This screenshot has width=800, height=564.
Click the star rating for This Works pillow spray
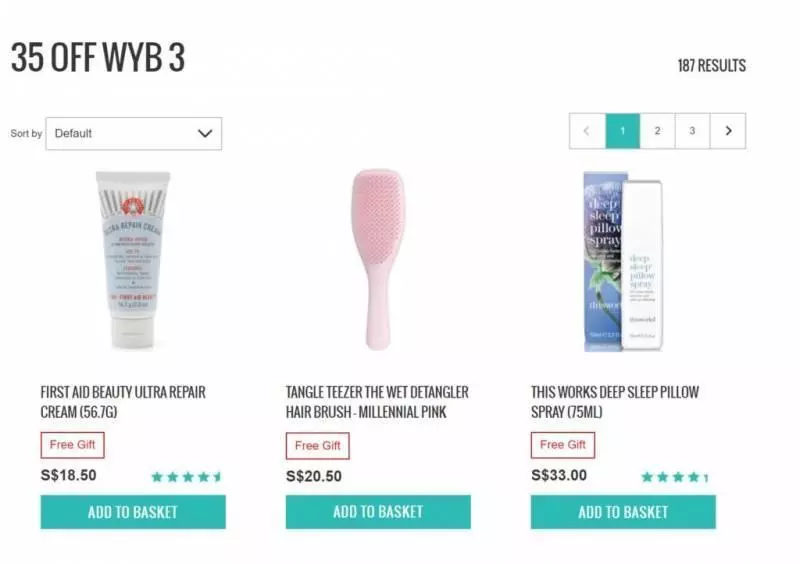coord(675,477)
